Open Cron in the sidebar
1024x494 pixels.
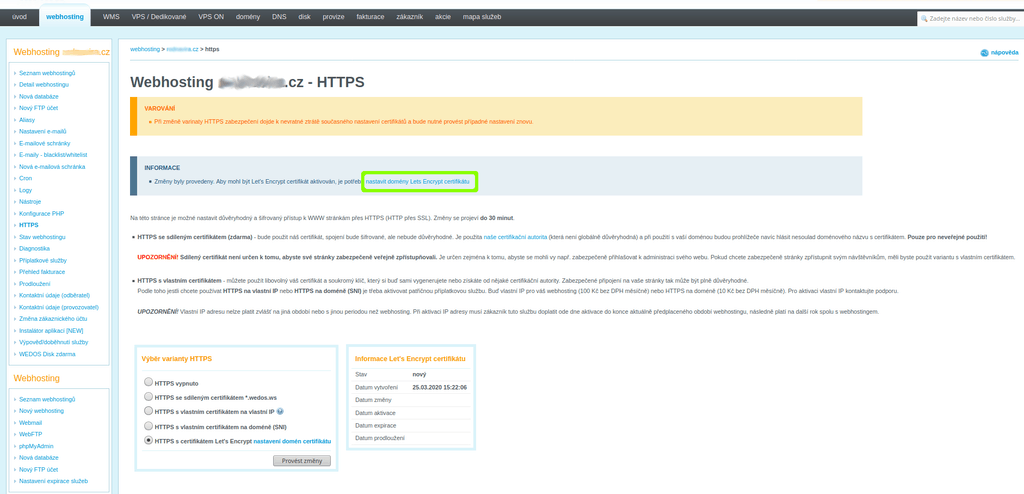click(25, 178)
